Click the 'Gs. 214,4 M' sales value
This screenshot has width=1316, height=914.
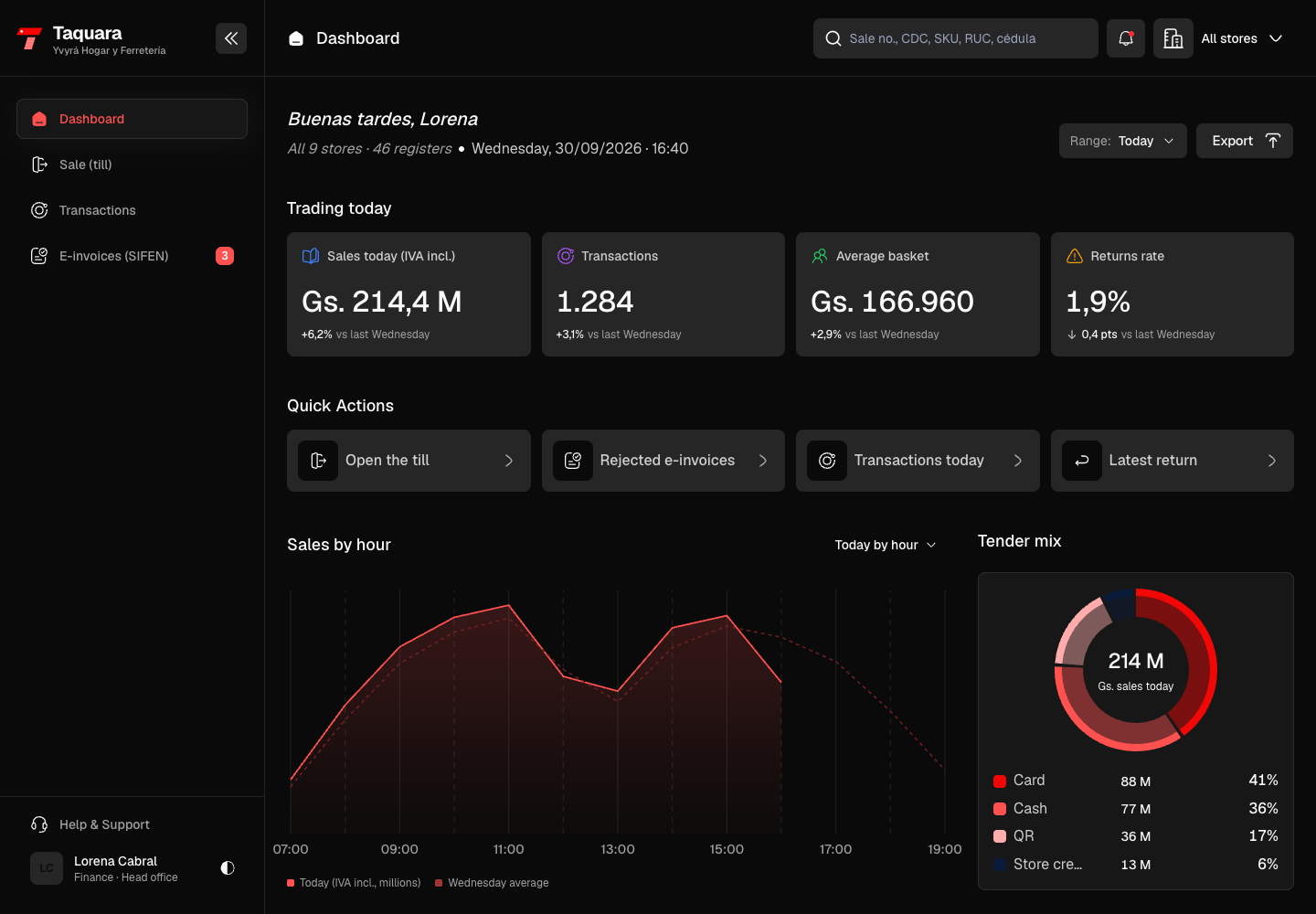click(x=382, y=302)
